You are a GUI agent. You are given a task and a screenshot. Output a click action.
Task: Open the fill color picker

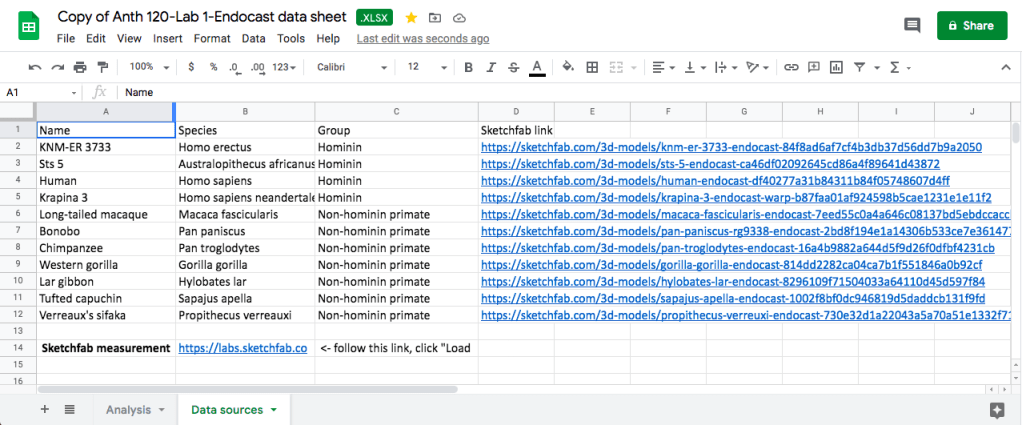pyautogui.click(x=568, y=67)
